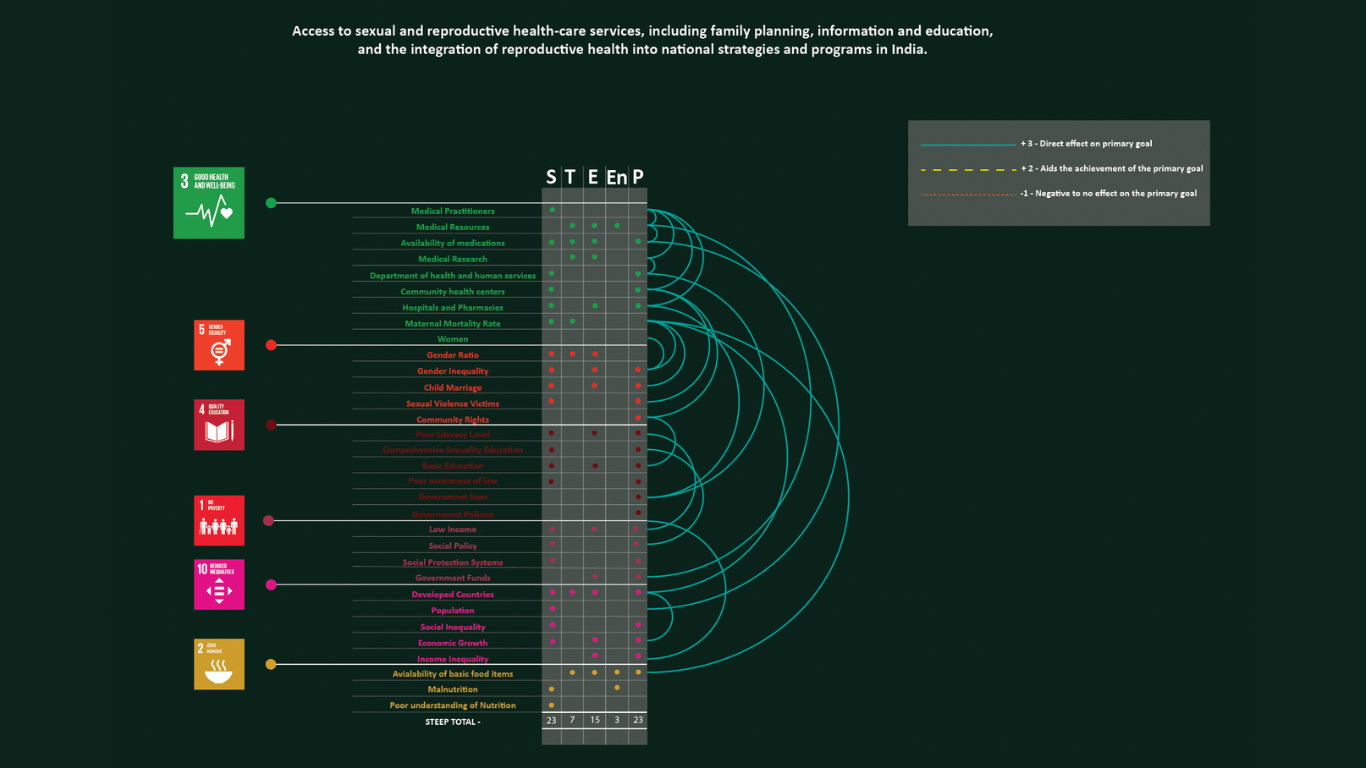Select the P column header

638,177
